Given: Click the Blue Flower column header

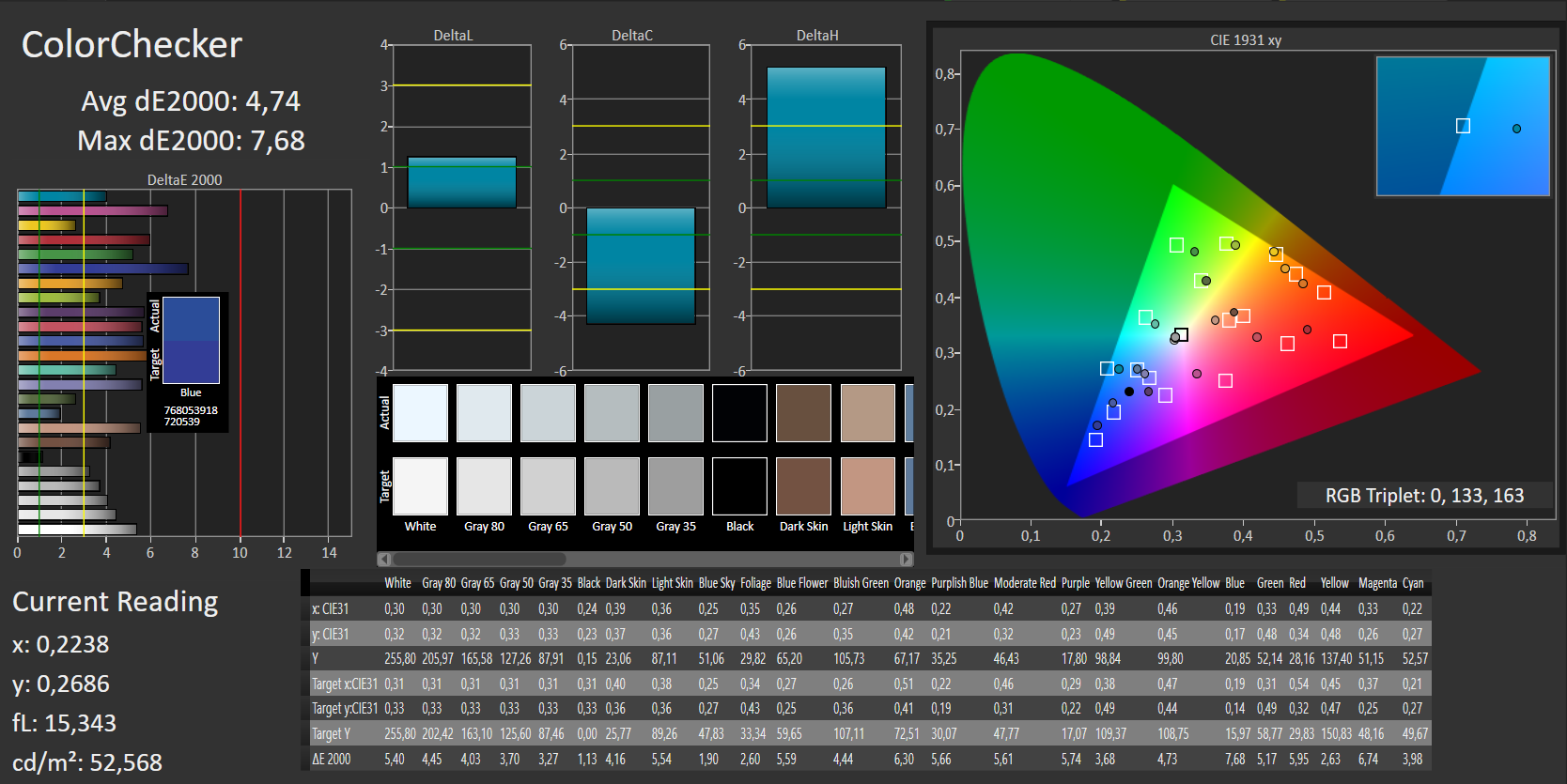Looking at the screenshot, I should (802, 583).
